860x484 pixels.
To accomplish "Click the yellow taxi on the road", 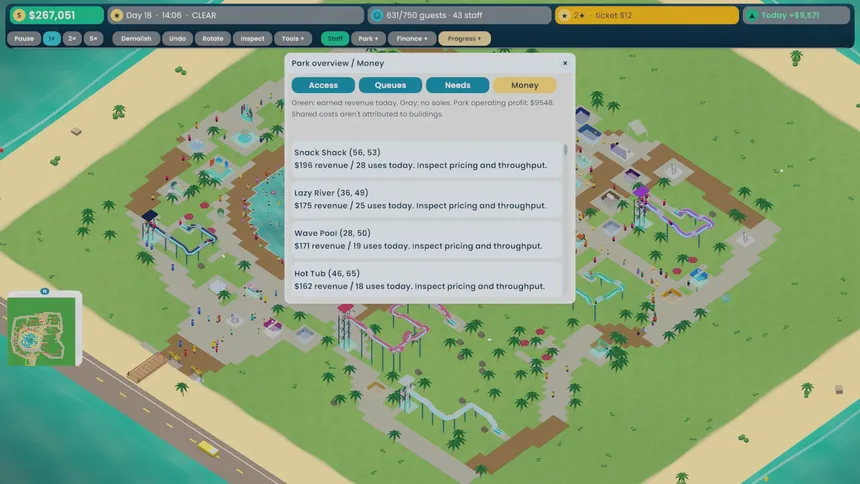I will click(x=208, y=449).
